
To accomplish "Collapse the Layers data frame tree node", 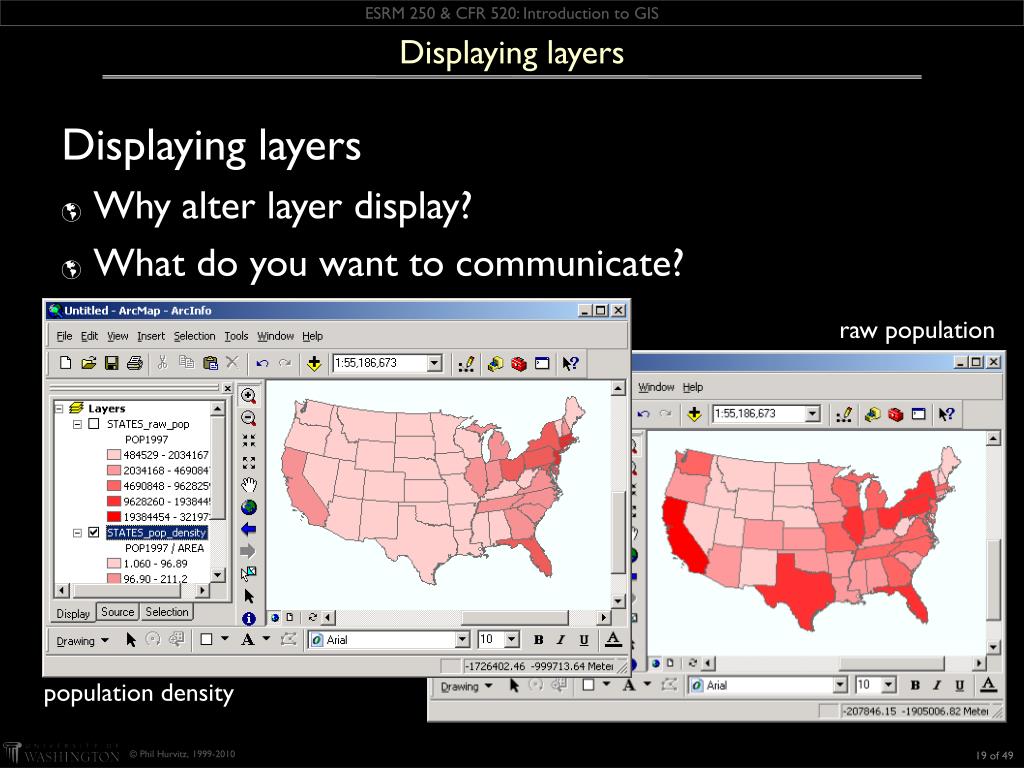I will click(59, 408).
